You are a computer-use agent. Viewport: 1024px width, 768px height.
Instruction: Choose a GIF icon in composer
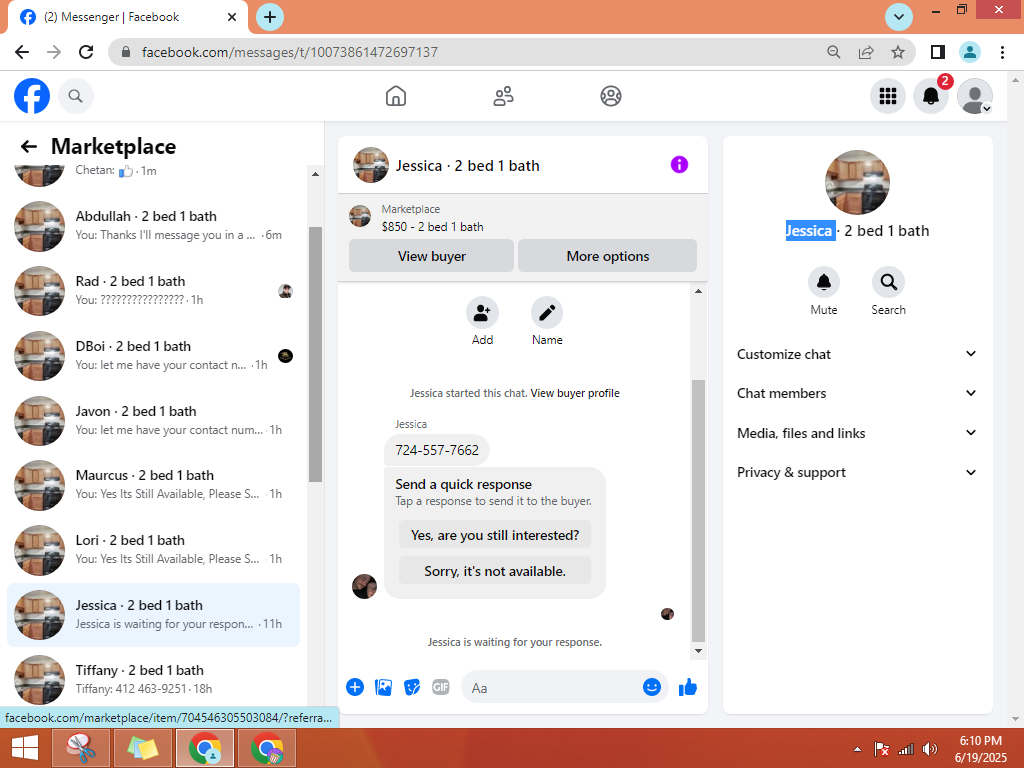[441, 687]
